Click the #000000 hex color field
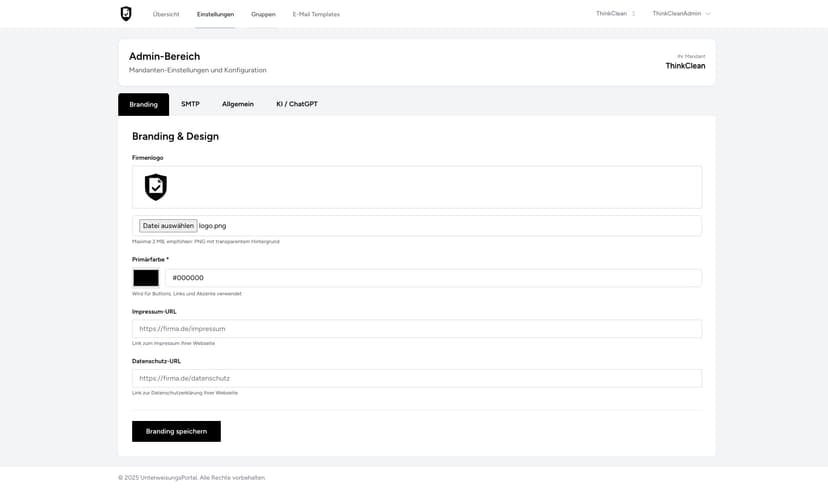This screenshot has width=828, height=489. [432, 278]
